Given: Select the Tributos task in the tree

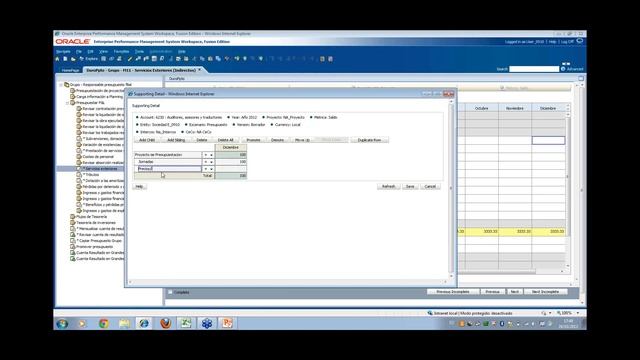Looking at the screenshot, I should (x=91, y=175).
